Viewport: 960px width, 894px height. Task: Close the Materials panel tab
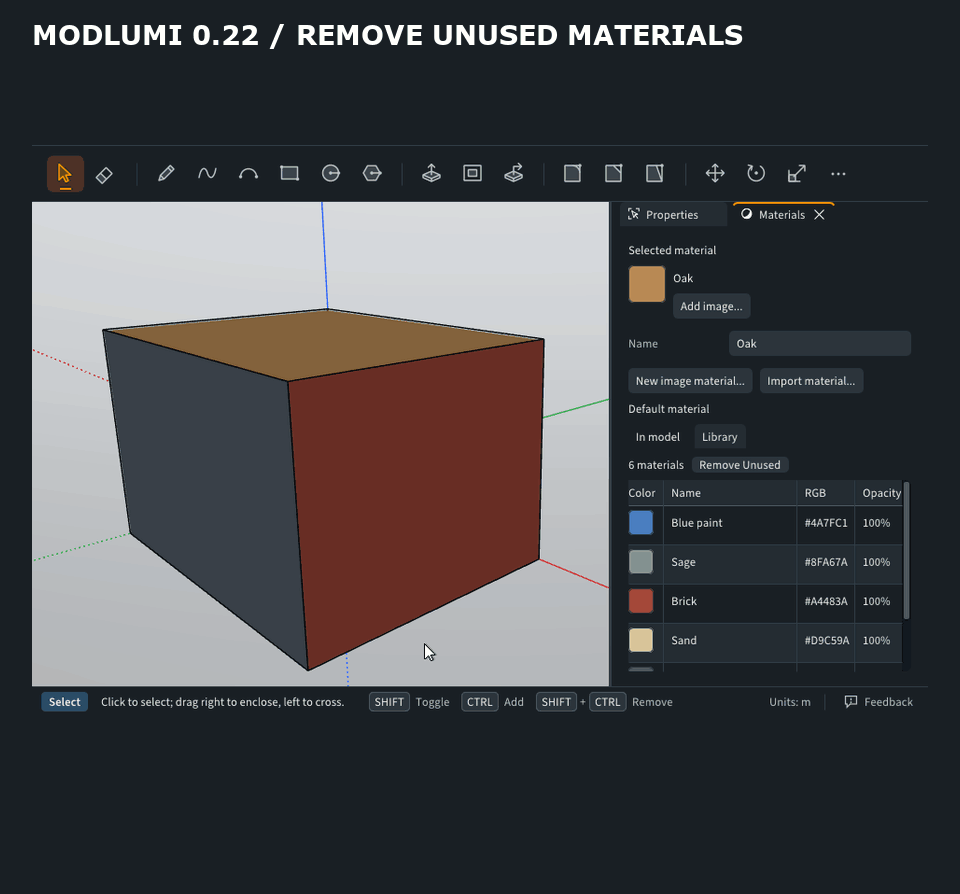point(819,215)
